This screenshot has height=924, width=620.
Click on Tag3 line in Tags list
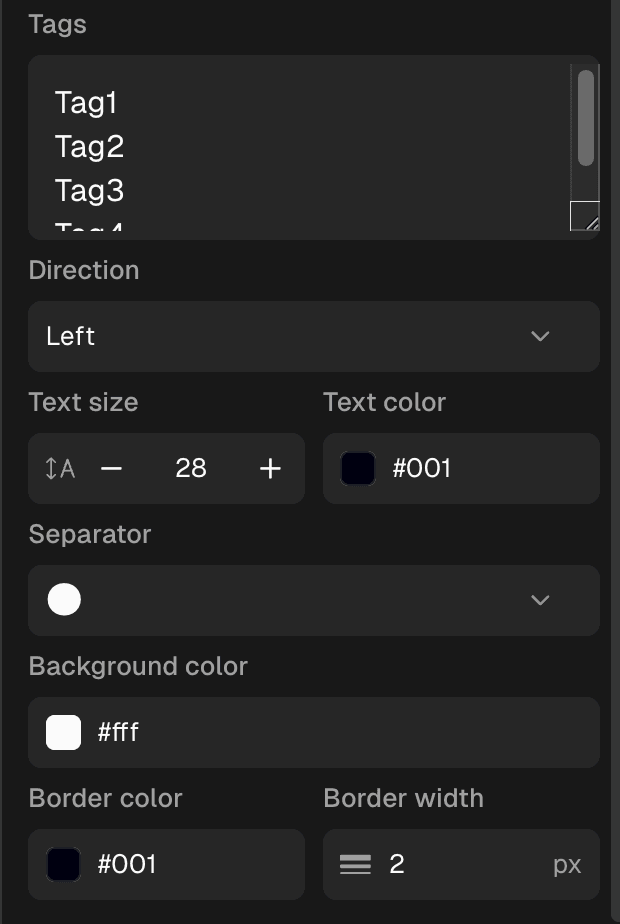[89, 191]
